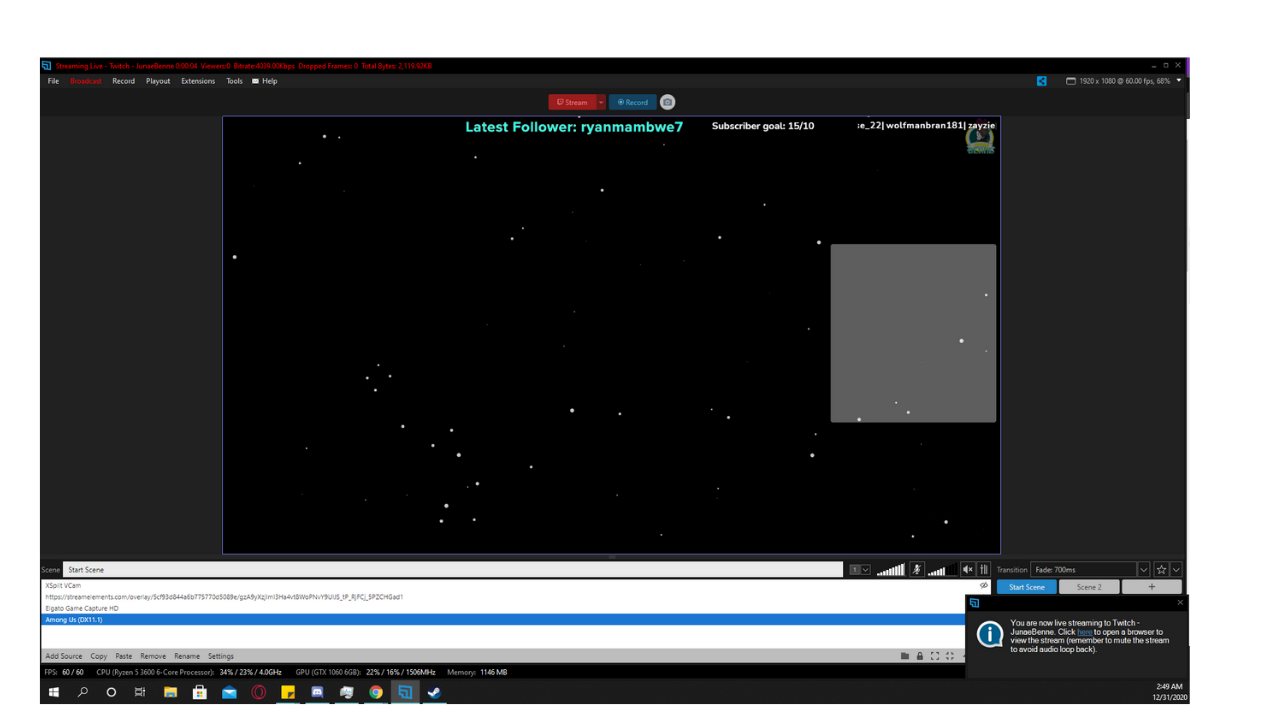Open File Explorer from the taskbar

tap(170, 692)
